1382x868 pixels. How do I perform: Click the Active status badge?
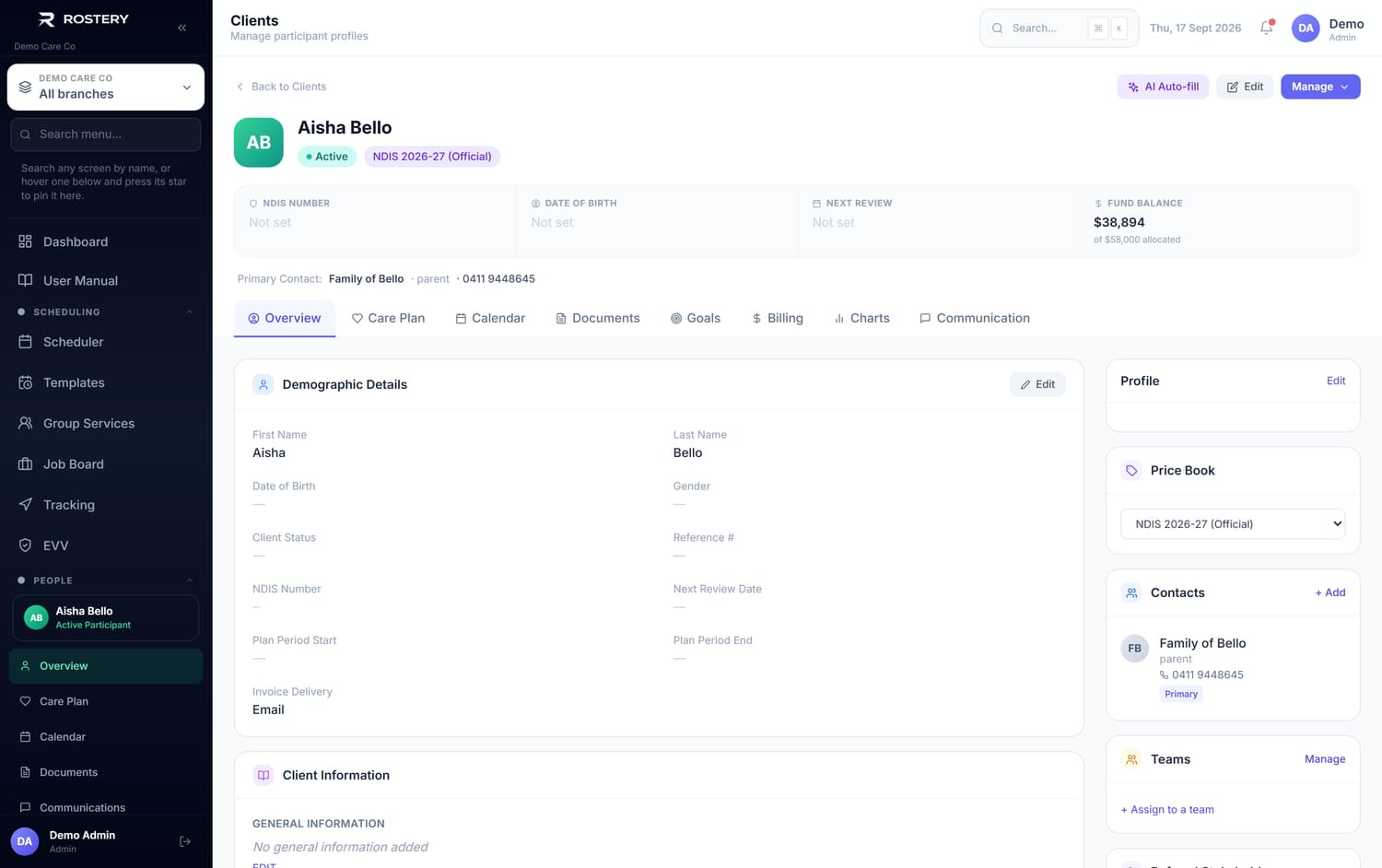click(327, 157)
